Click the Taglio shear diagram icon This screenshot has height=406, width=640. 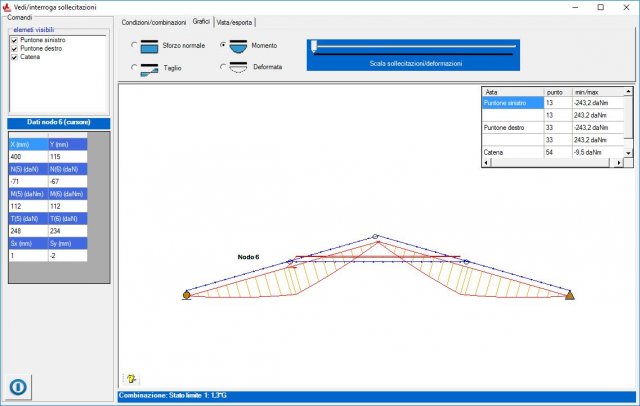click(x=150, y=68)
